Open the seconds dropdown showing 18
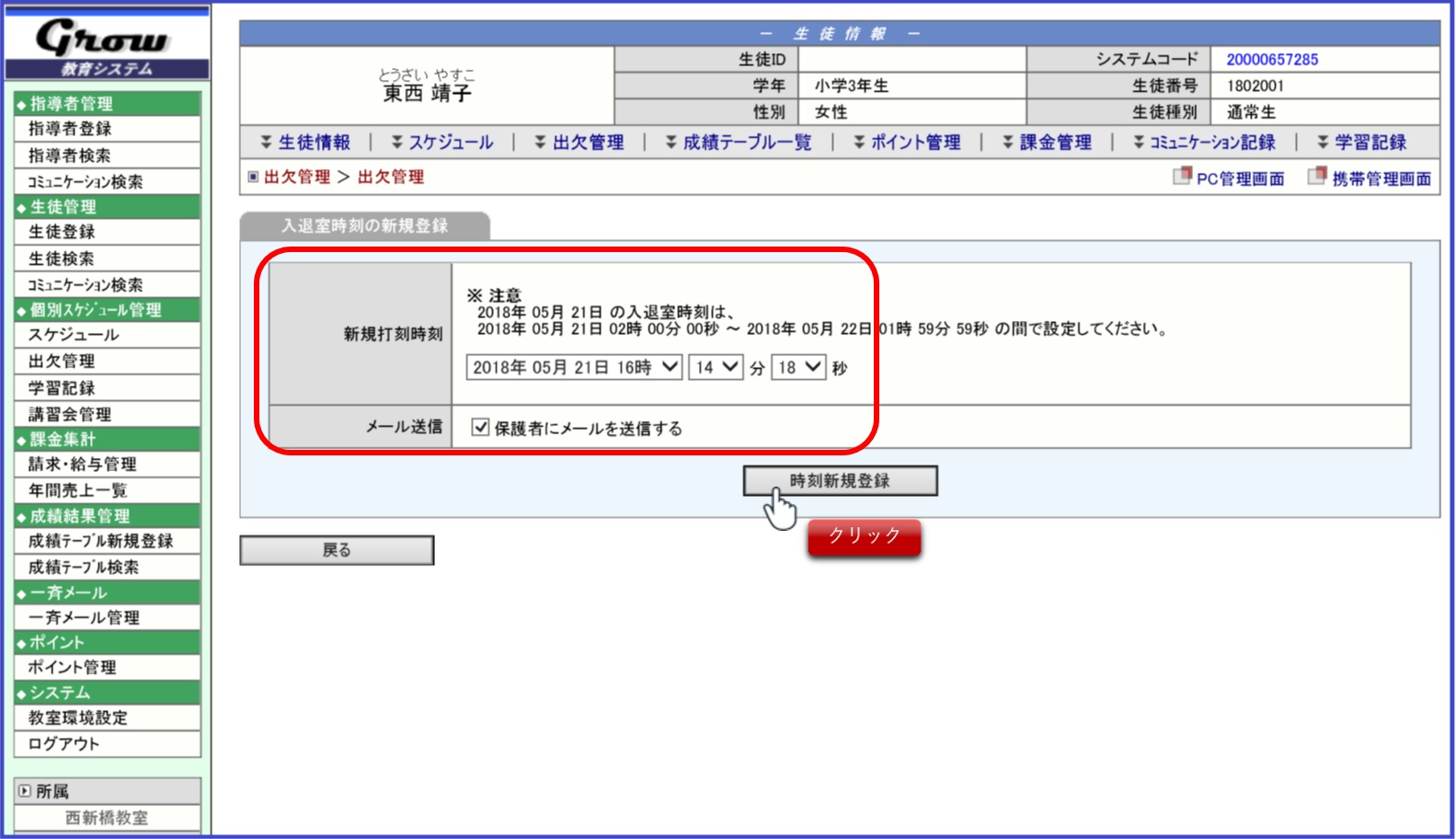This screenshot has width=1456, height=839. pos(798,367)
